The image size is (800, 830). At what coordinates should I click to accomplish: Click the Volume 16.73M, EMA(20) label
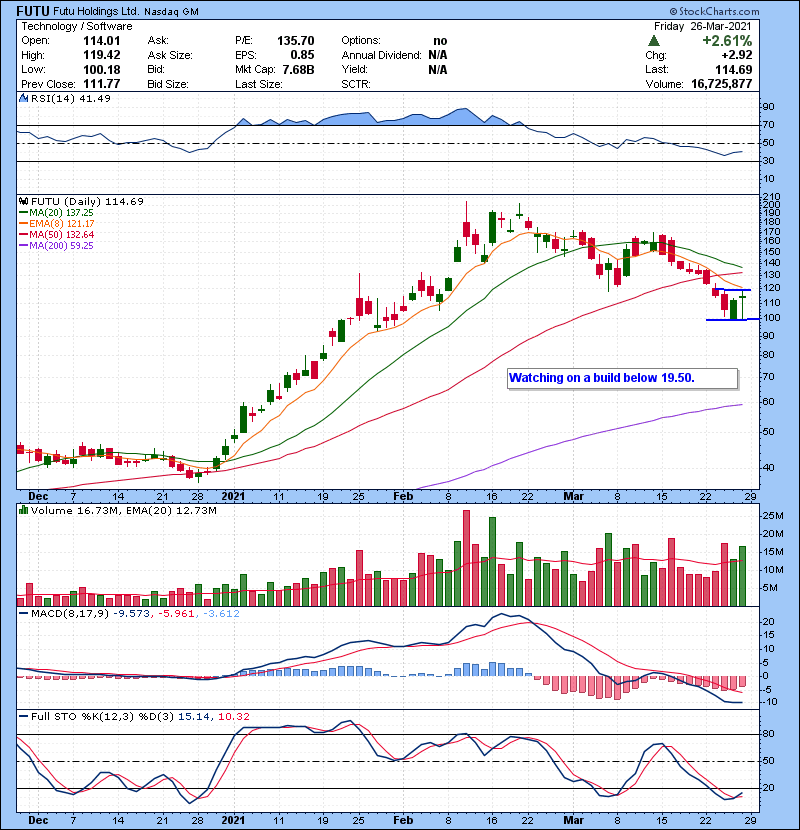click(x=124, y=511)
